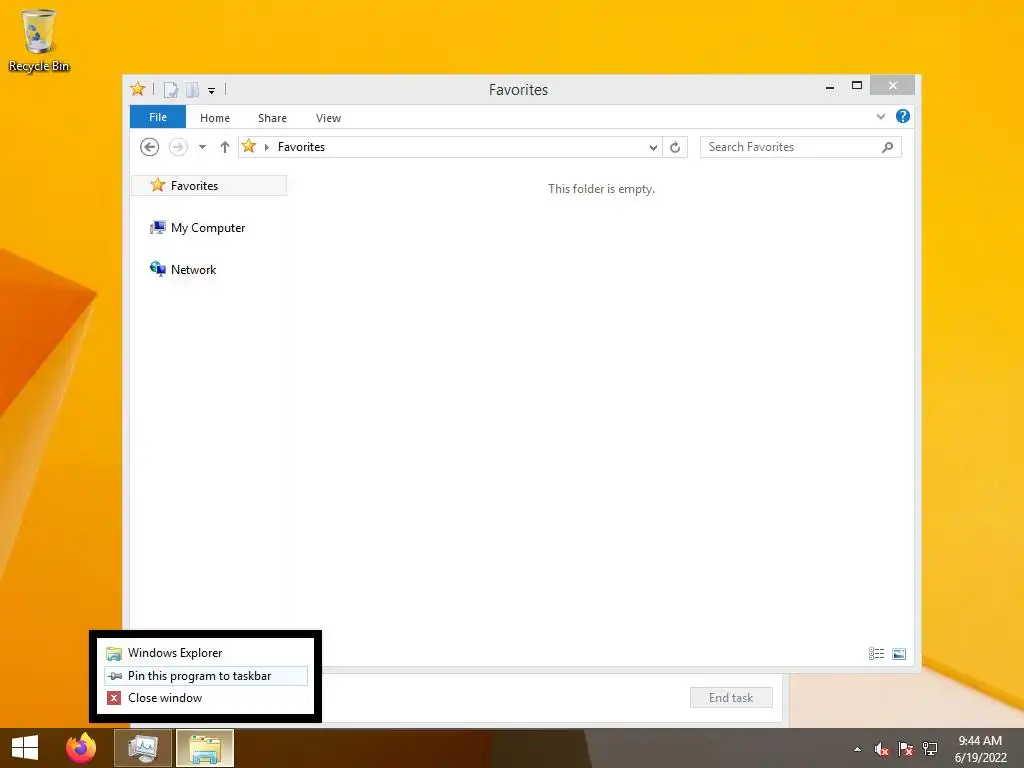Image resolution: width=1024 pixels, height=768 pixels.
Task: Select Pin this program to taskbar
Action: pyautogui.click(x=206, y=676)
